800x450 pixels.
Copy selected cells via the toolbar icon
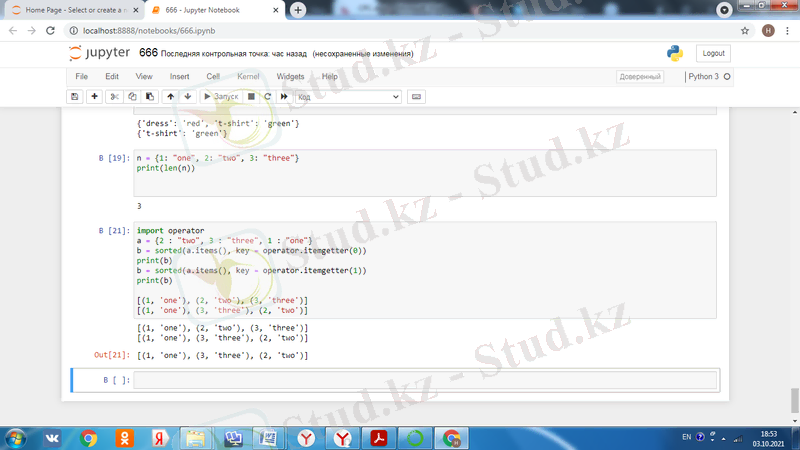coord(132,96)
